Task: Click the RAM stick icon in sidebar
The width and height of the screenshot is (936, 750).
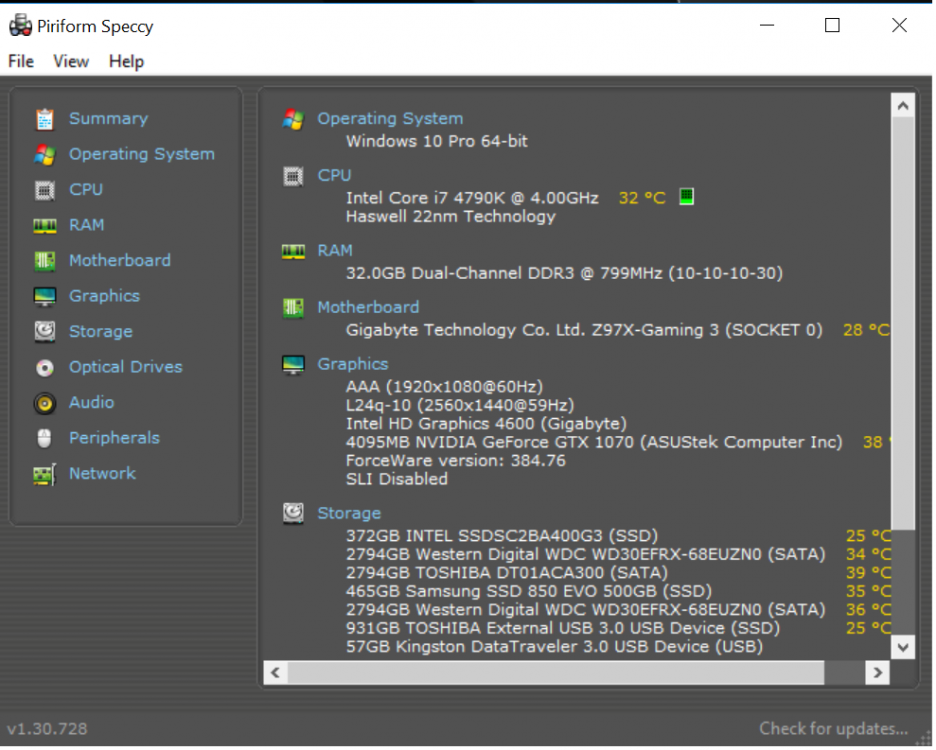Action: point(45,226)
